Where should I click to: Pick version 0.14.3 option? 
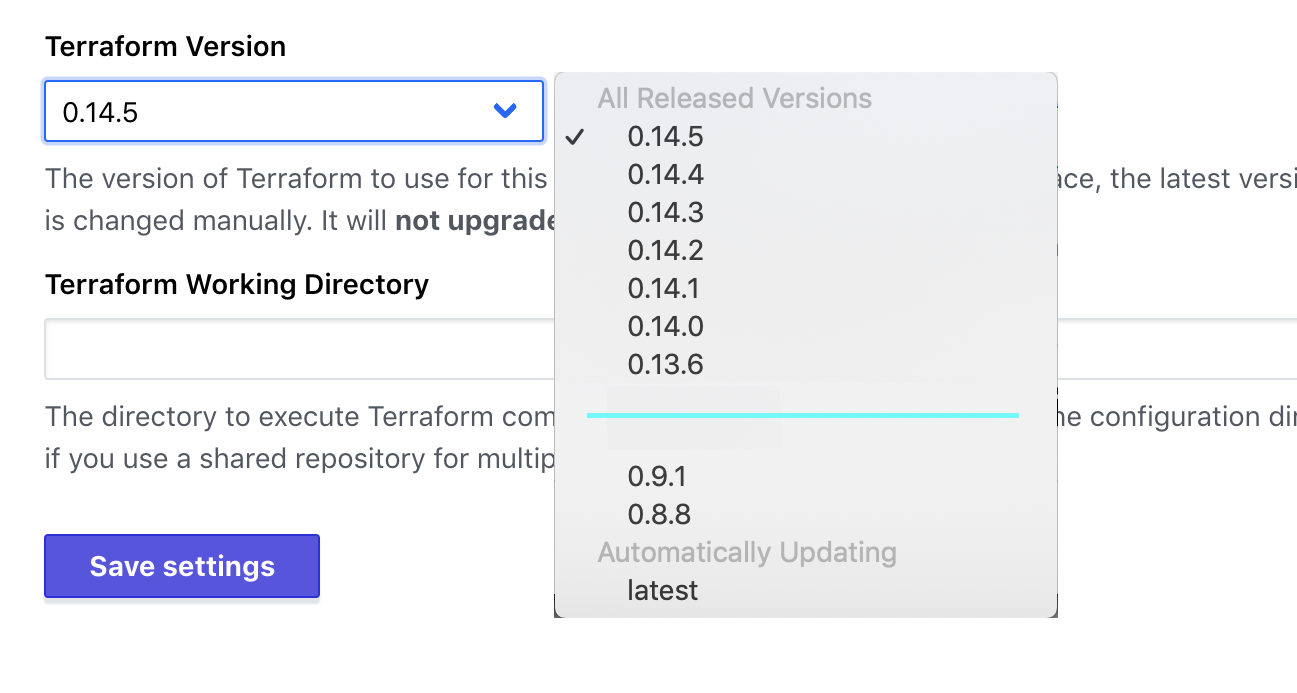coord(666,213)
